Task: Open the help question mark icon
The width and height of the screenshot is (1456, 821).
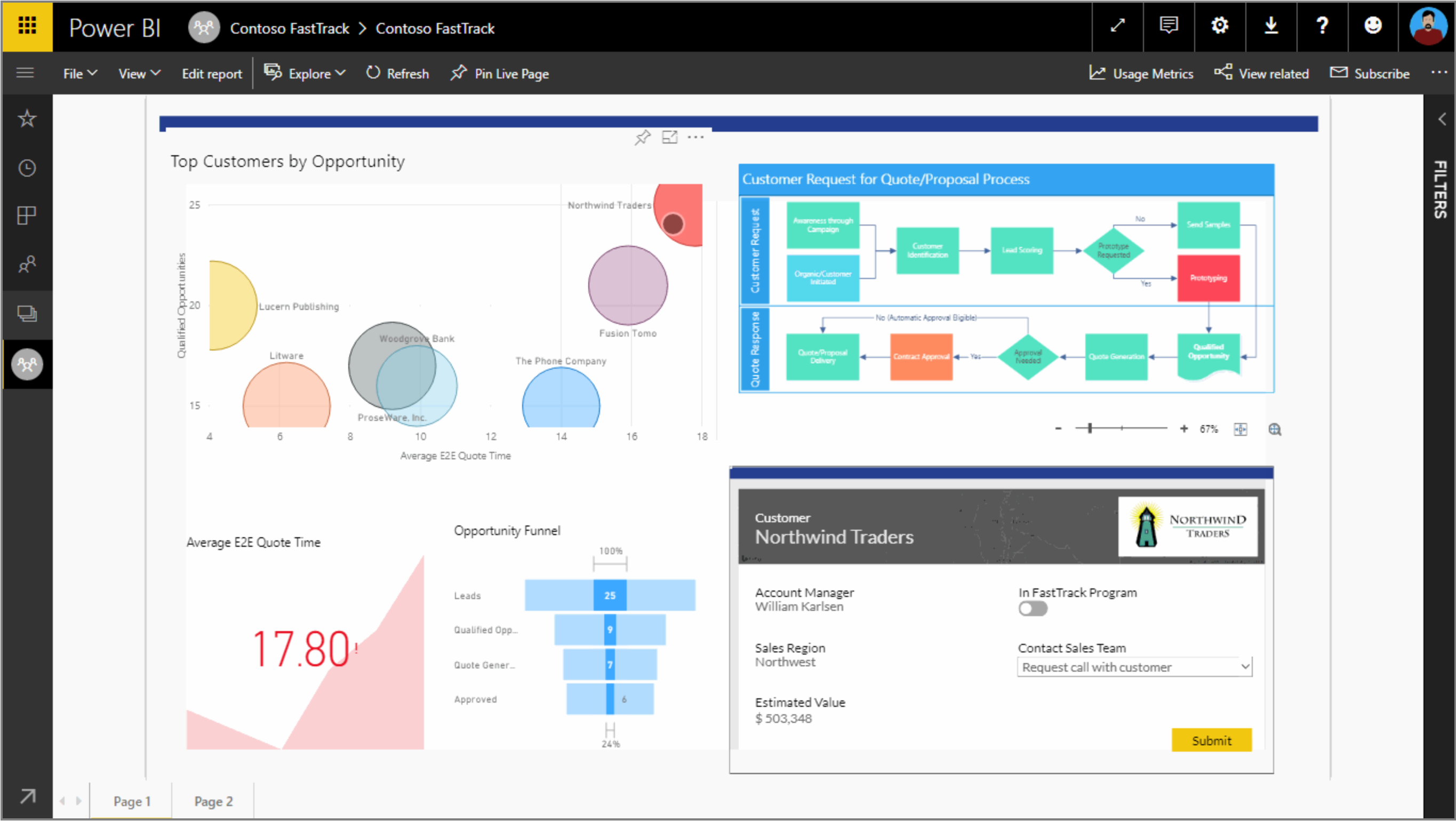Action: click(1322, 26)
